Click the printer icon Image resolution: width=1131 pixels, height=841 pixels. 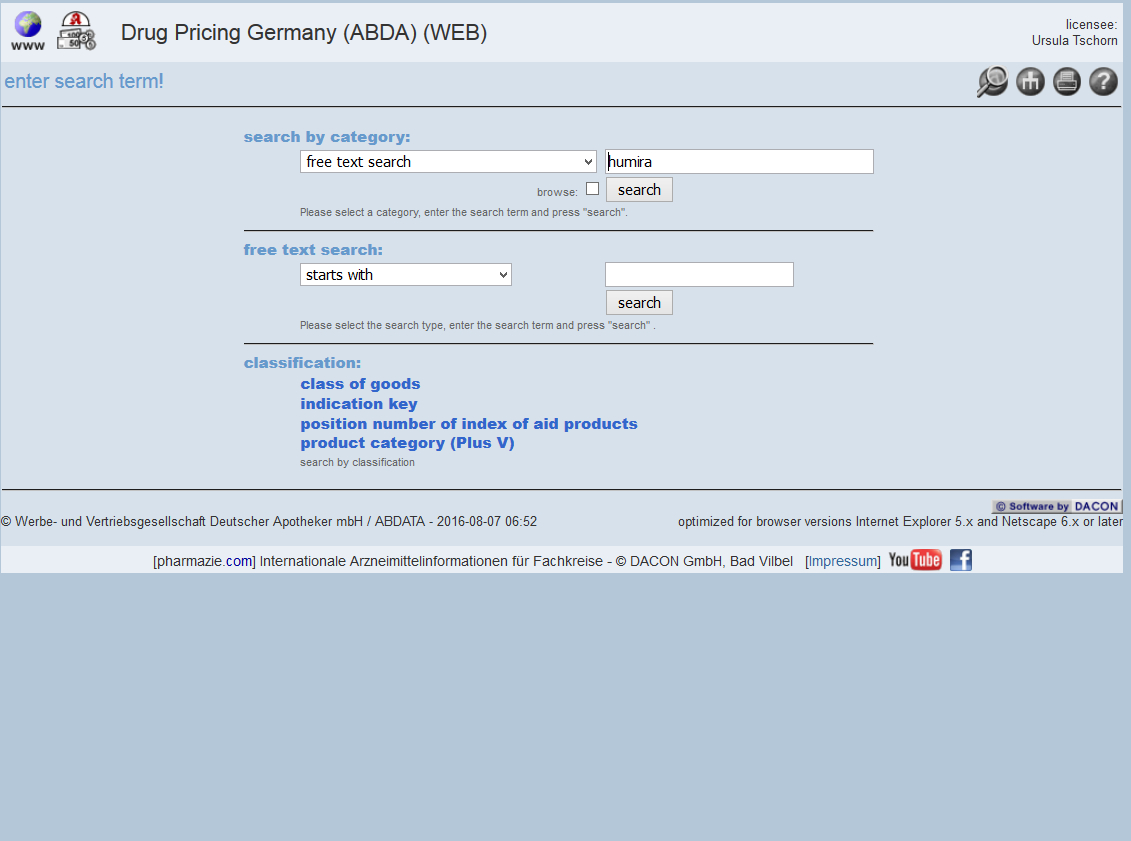1067,82
